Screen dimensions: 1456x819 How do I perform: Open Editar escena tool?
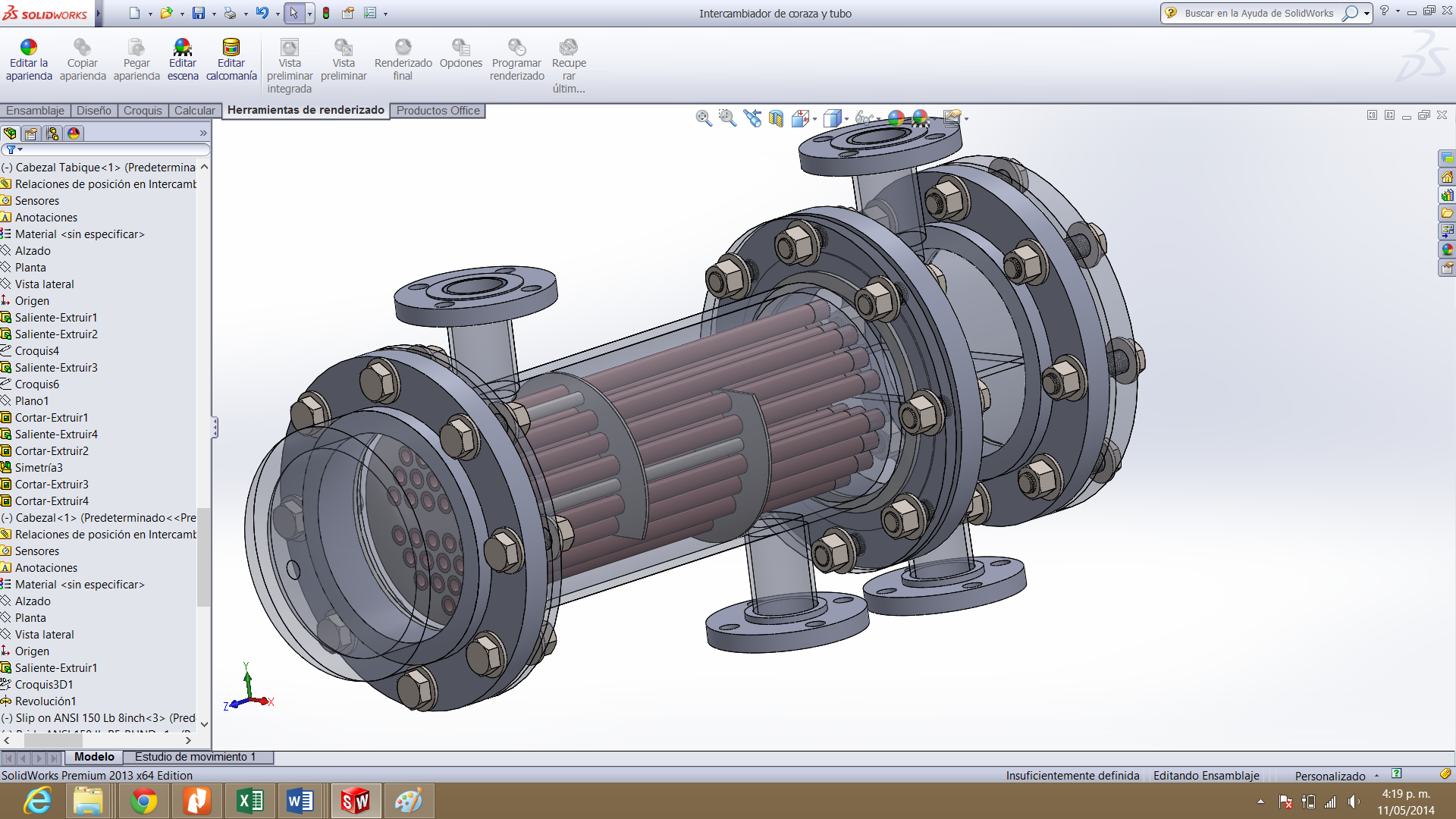click(x=183, y=48)
